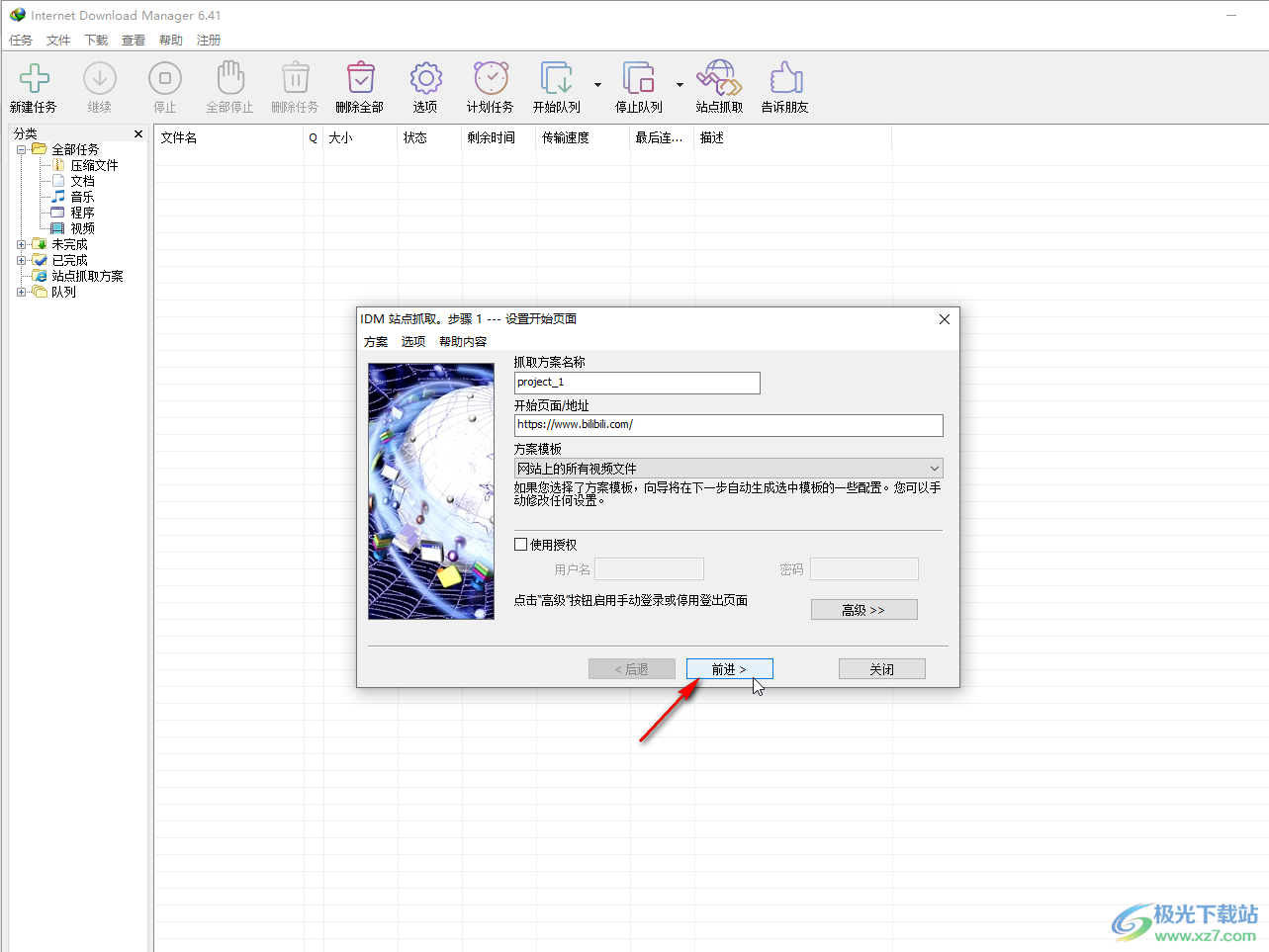
Task: Click 告诉朋友 thumbs-up icon
Action: click(785, 78)
